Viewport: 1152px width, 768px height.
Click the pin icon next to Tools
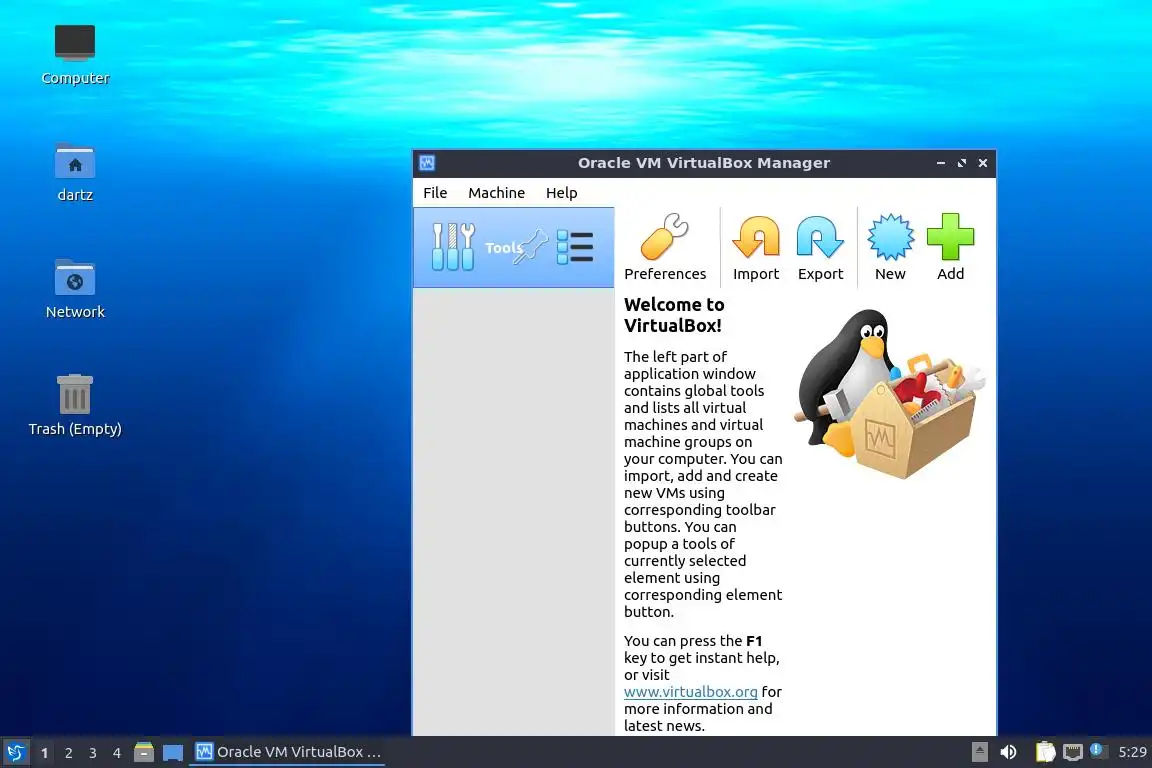(x=532, y=246)
